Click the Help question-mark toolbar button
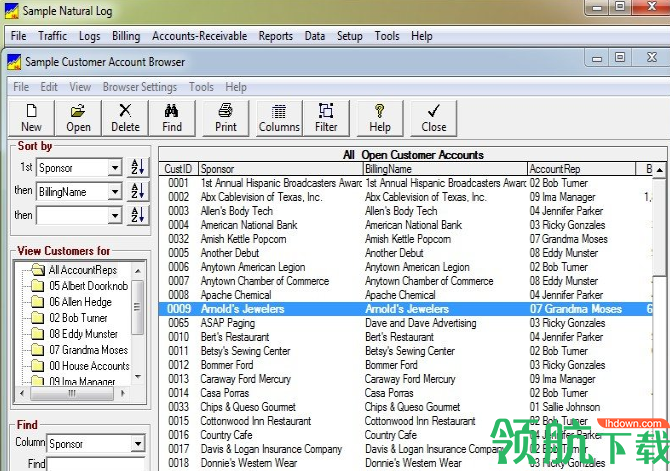670x471 pixels. pyautogui.click(x=380, y=118)
